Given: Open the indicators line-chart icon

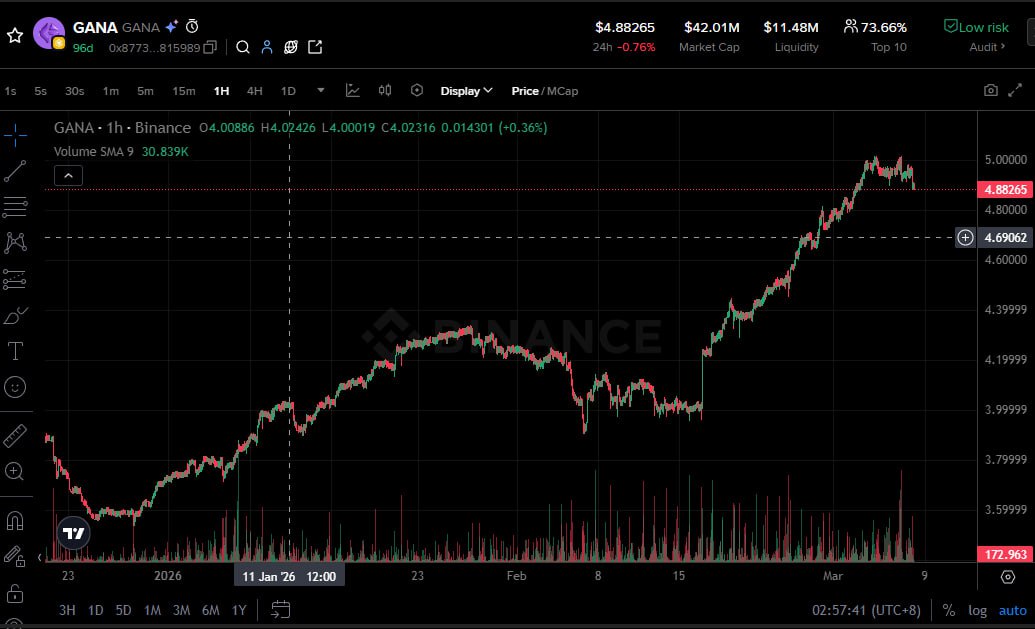Looking at the screenshot, I should tap(352, 90).
